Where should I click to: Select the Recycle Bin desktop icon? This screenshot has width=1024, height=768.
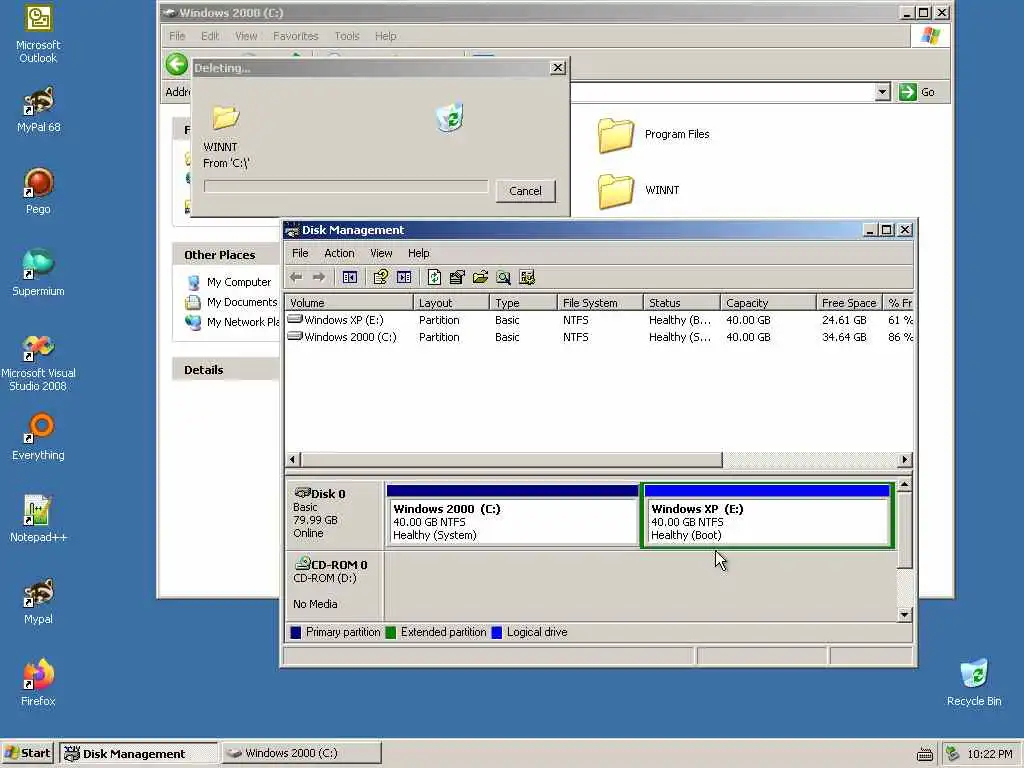point(974,683)
